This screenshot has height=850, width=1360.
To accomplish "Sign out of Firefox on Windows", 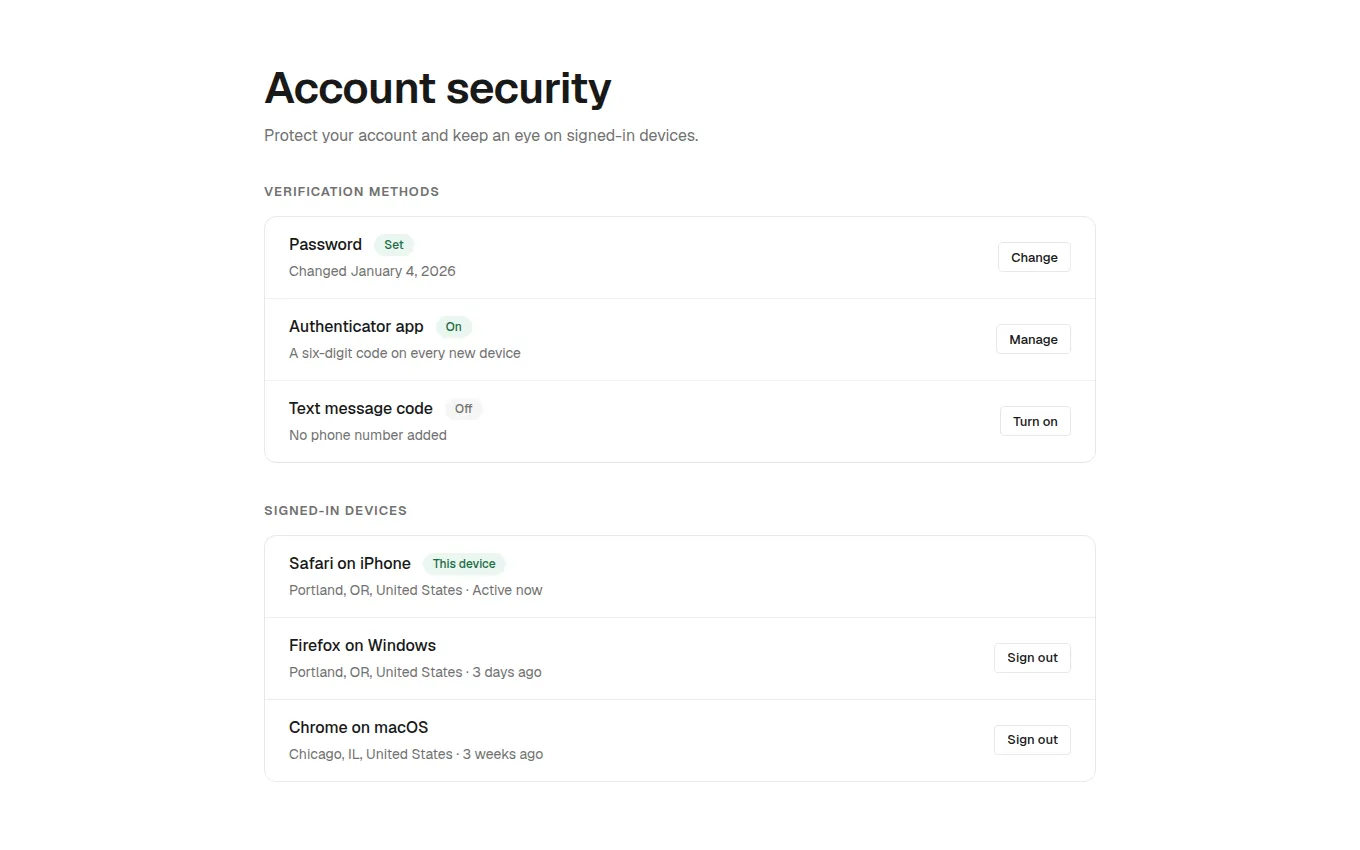I will point(1032,658).
